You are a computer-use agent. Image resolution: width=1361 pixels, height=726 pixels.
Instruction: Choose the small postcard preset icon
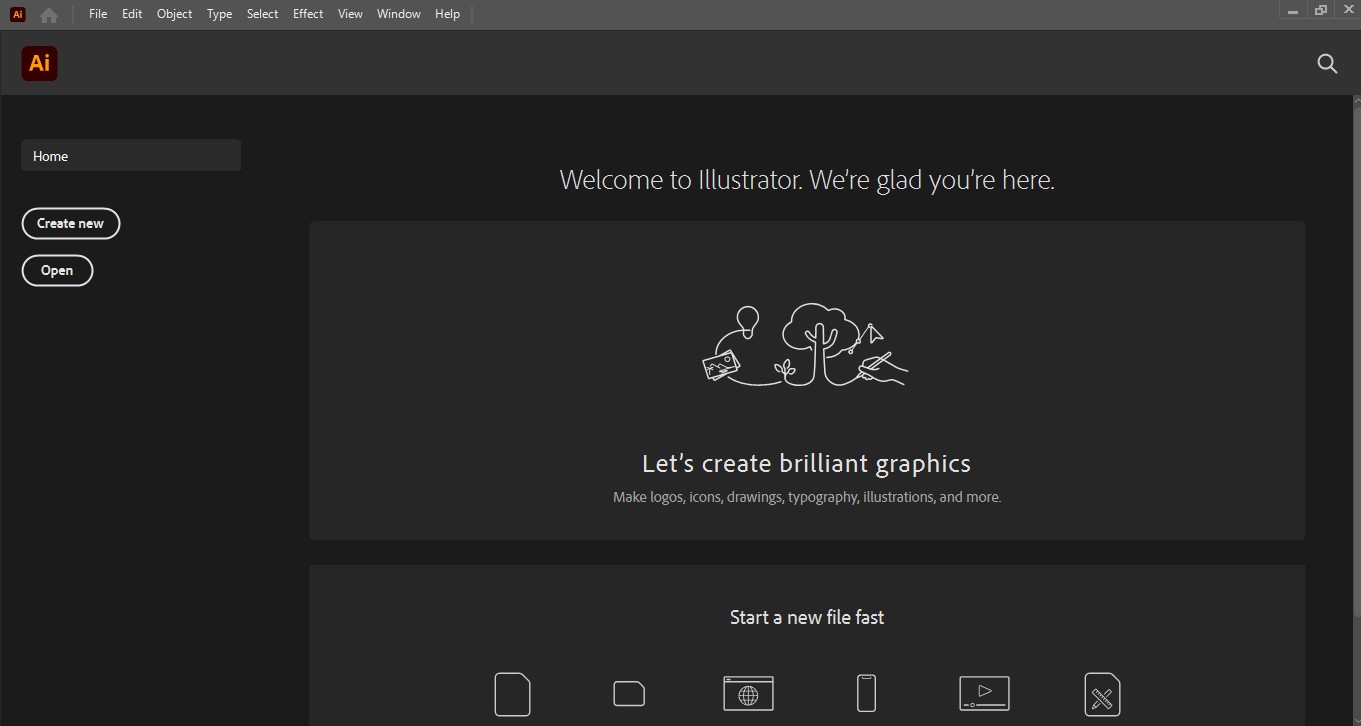(628, 693)
